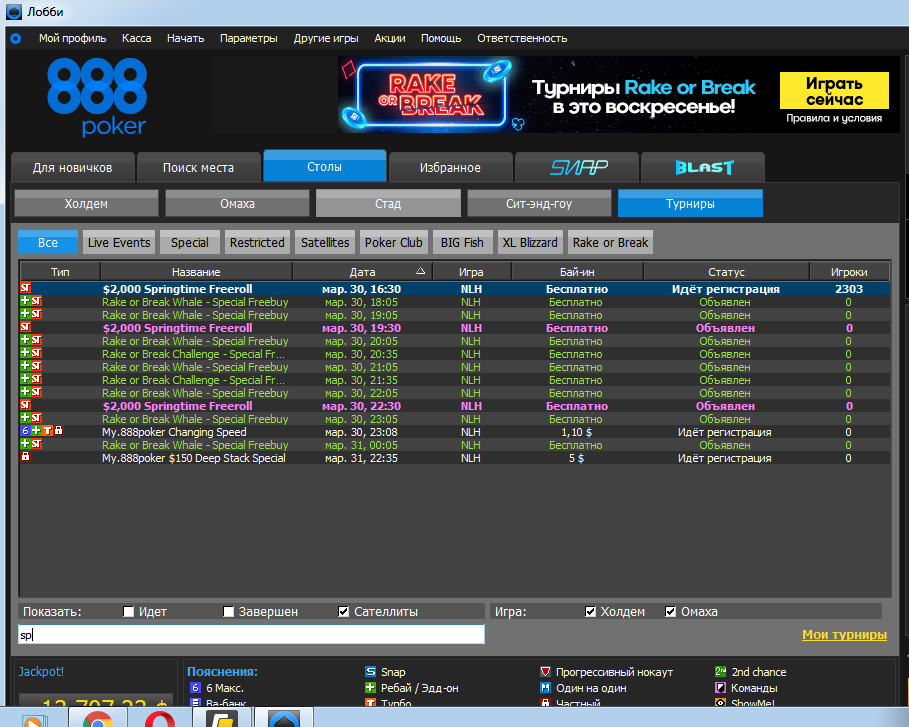Image resolution: width=909 pixels, height=727 pixels.
Task: Click the Snap icon in the legend
Action: pyautogui.click(x=370, y=672)
